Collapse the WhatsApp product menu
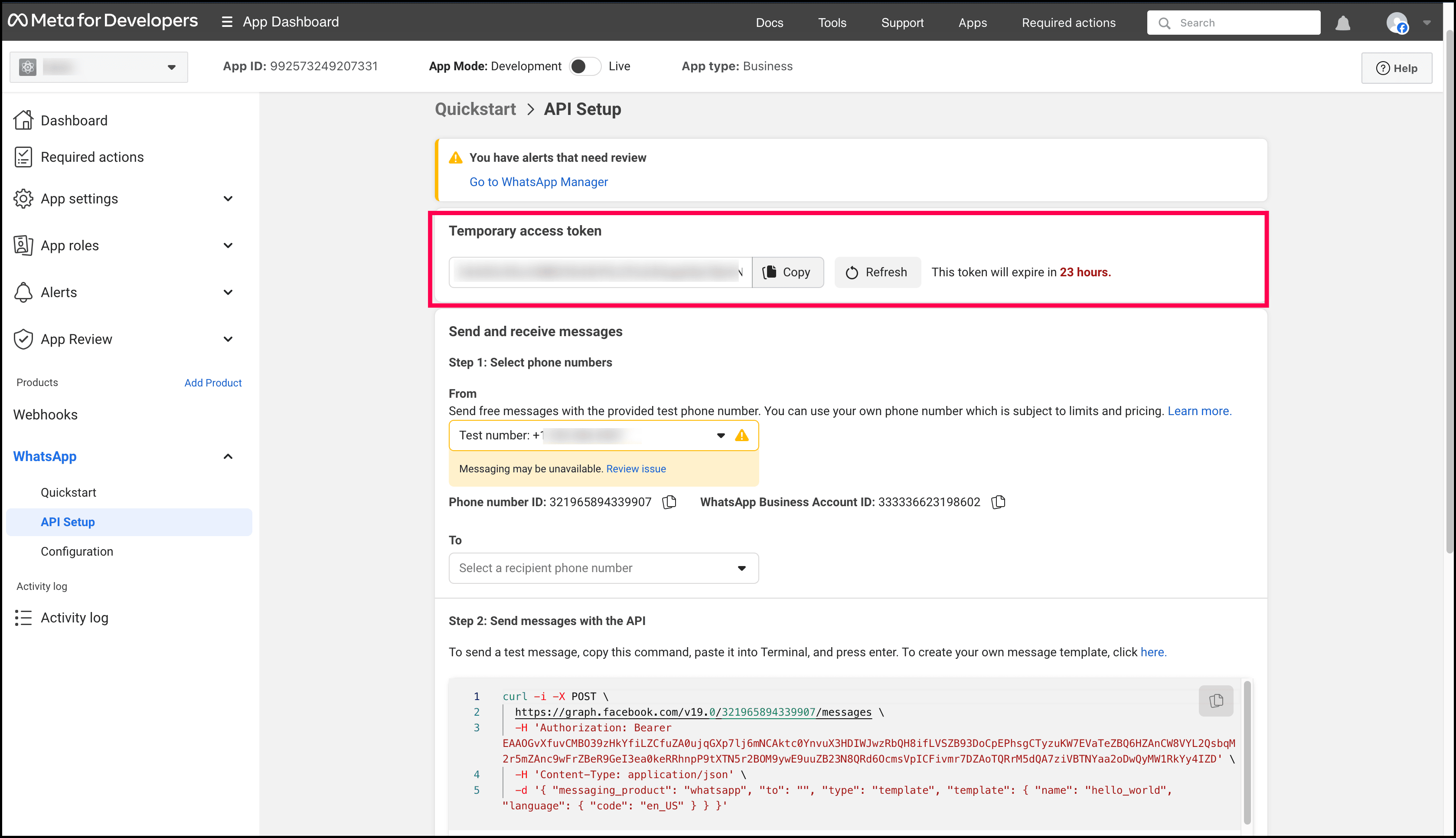The height and width of the screenshot is (838, 1456). pyautogui.click(x=228, y=456)
